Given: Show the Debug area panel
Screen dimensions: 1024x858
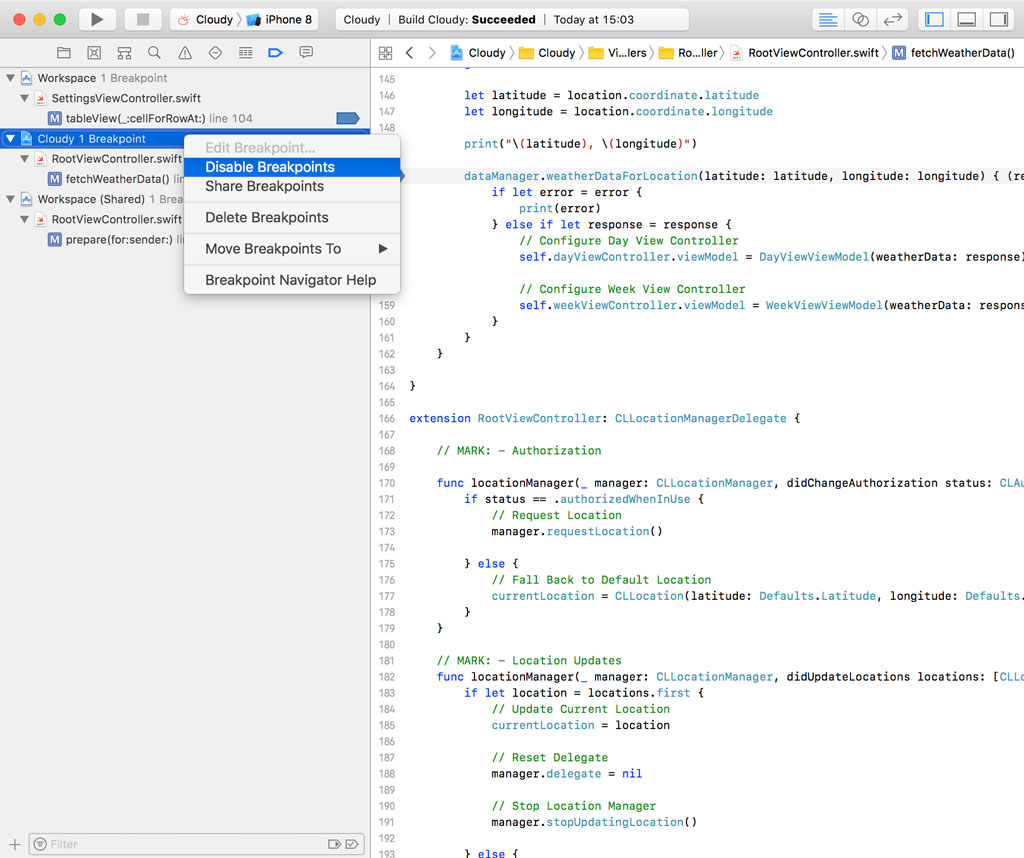Looking at the screenshot, I should coord(966,18).
